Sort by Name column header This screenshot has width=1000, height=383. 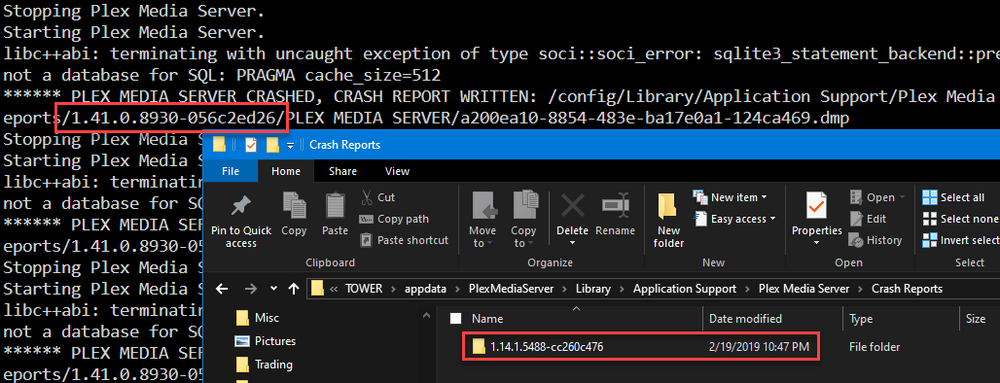[x=487, y=319]
